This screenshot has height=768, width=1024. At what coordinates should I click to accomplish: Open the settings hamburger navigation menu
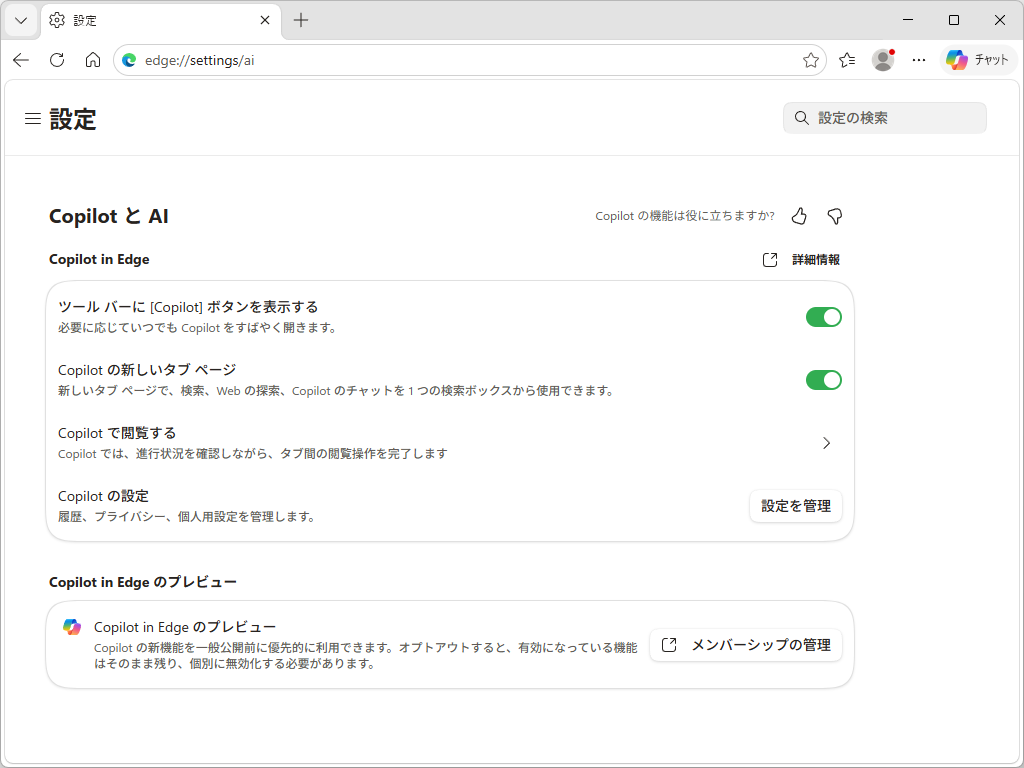[33, 118]
